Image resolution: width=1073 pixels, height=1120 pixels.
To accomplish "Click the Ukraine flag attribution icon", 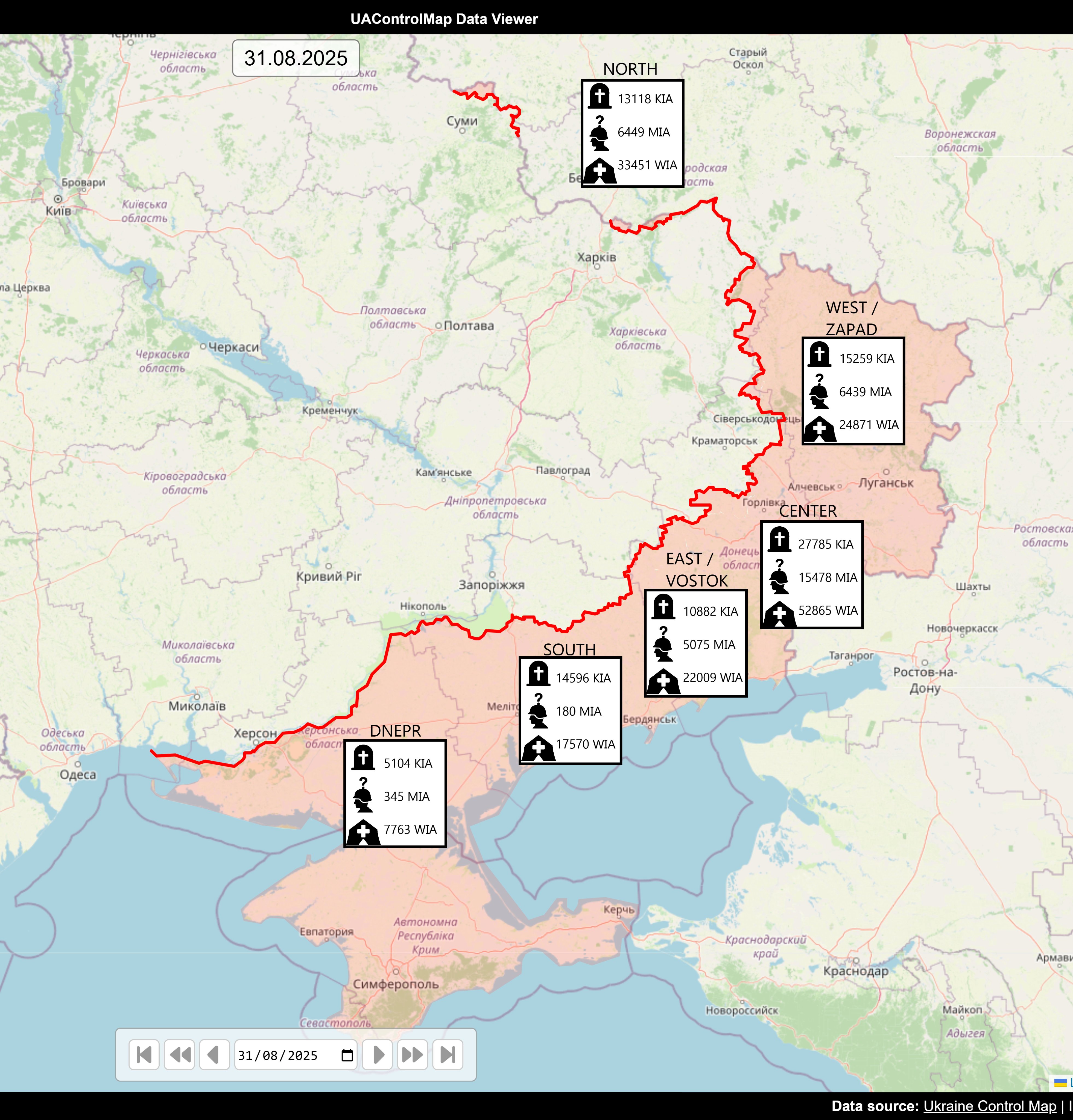I will 1060,1082.
